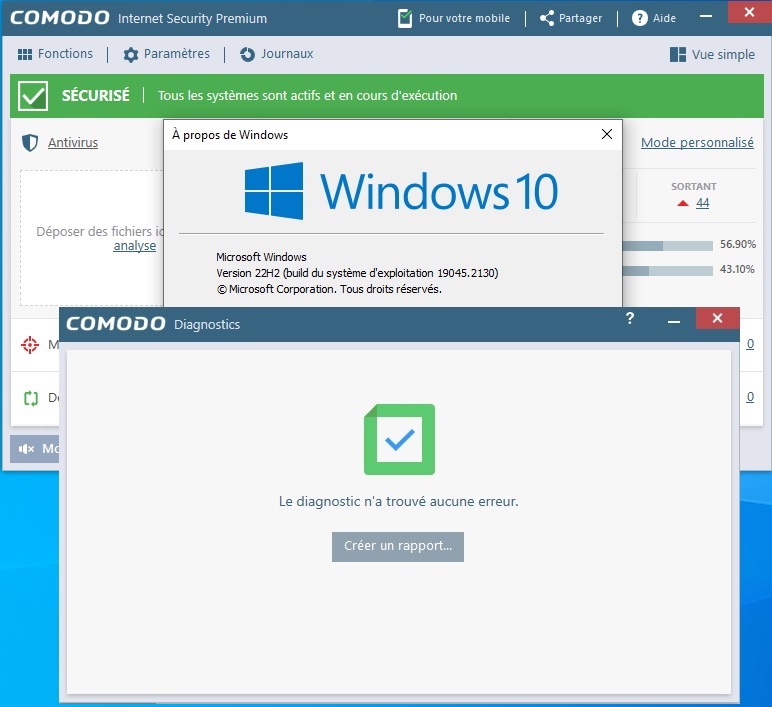The width and height of the screenshot is (772, 707).
Task: Click the share icon in the title bar
Action: pyautogui.click(x=547, y=18)
